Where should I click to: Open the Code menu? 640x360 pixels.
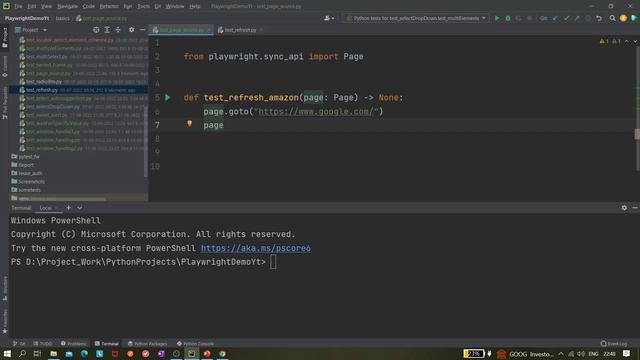pyautogui.click(x=89, y=7)
